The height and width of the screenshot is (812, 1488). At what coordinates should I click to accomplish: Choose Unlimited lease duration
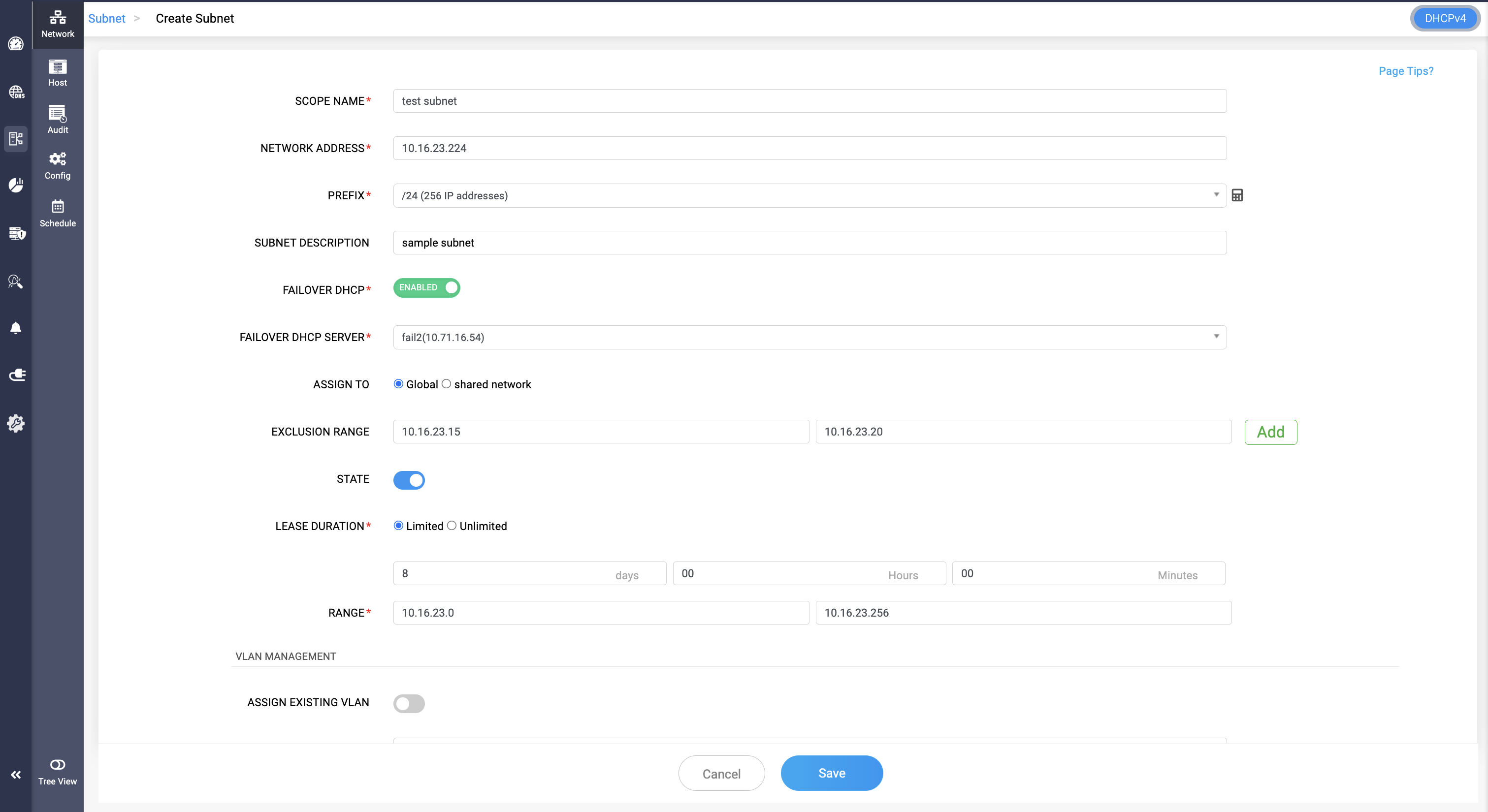click(452, 526)
